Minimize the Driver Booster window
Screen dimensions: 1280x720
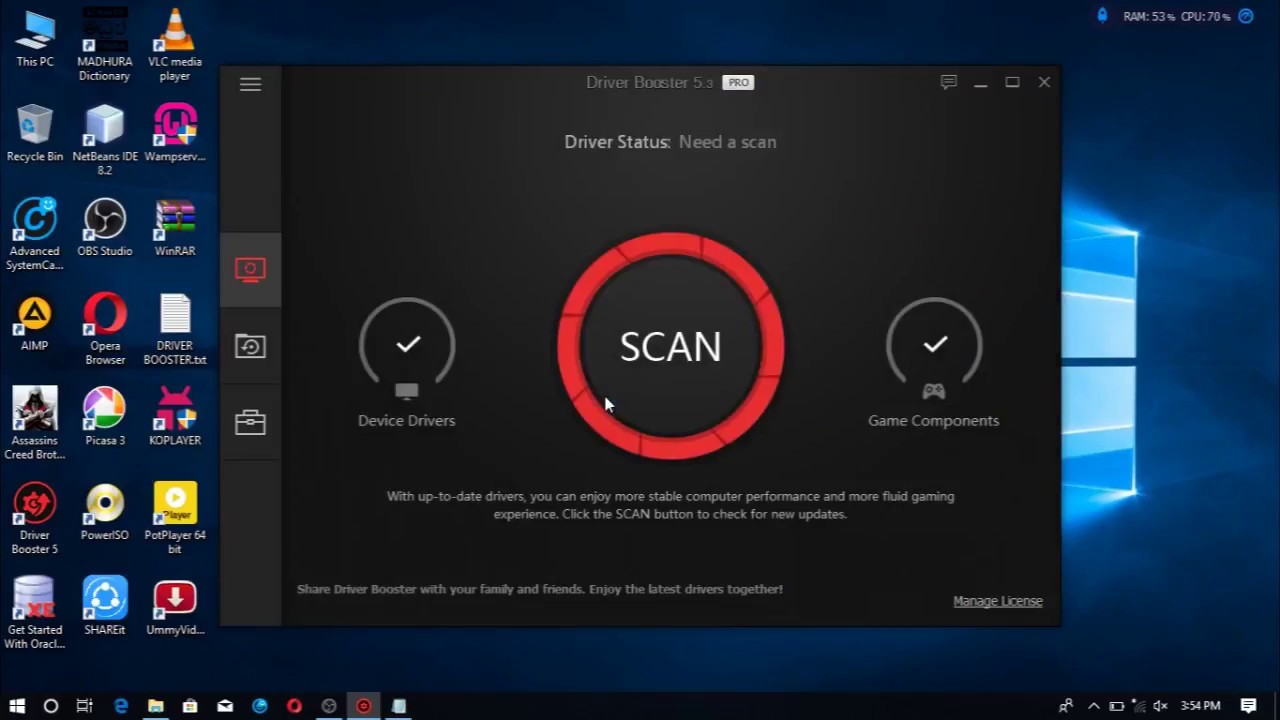coord(981,83)
